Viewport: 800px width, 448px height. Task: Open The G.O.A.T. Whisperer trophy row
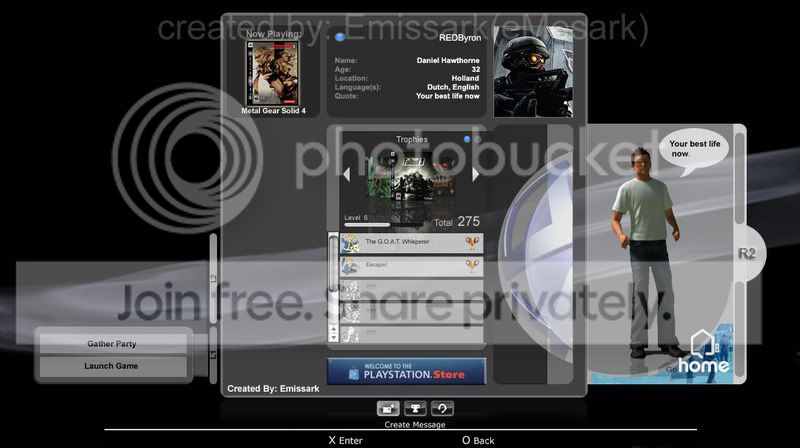click(x=411, y=243)
